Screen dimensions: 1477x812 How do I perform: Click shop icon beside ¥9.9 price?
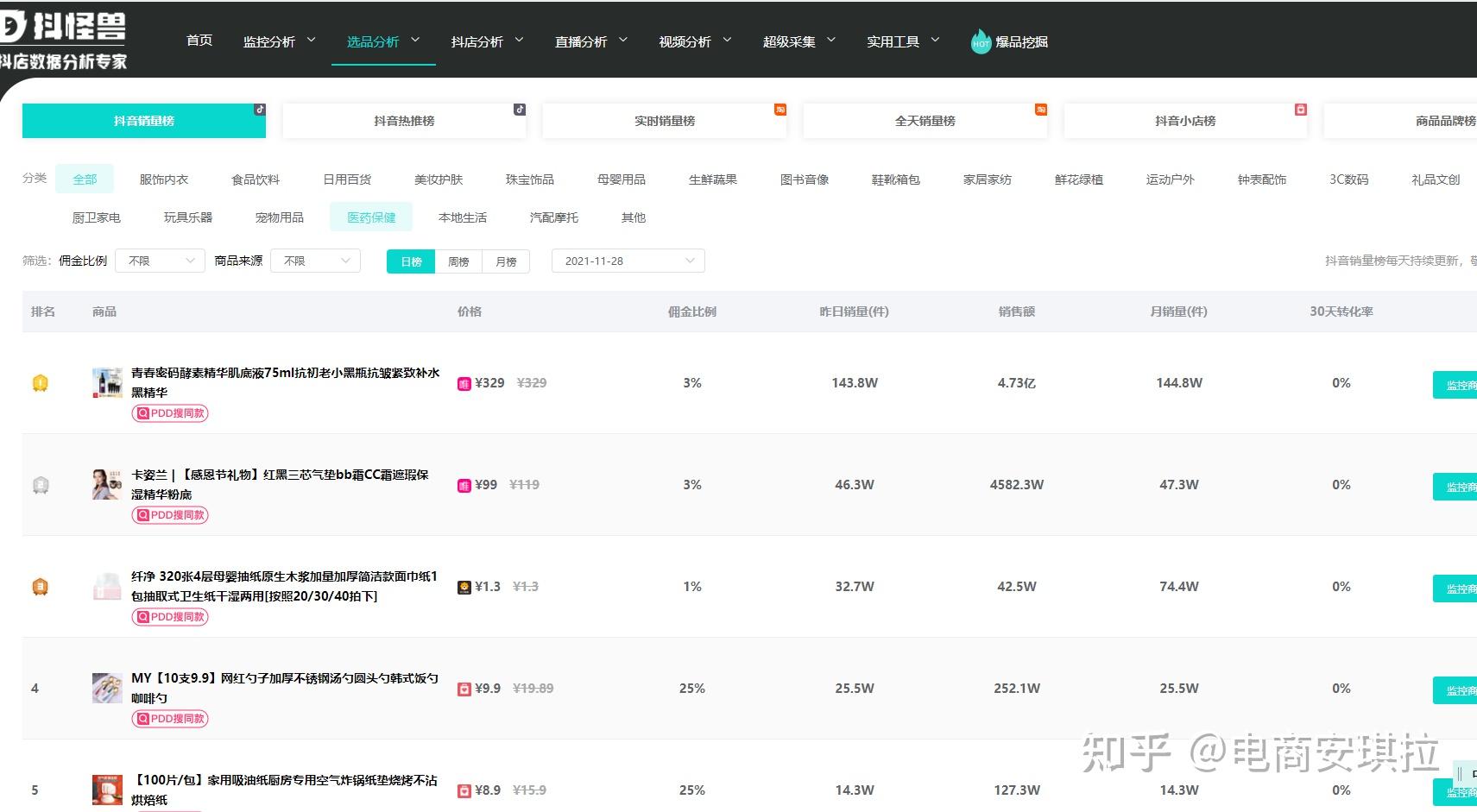[464, 689]
